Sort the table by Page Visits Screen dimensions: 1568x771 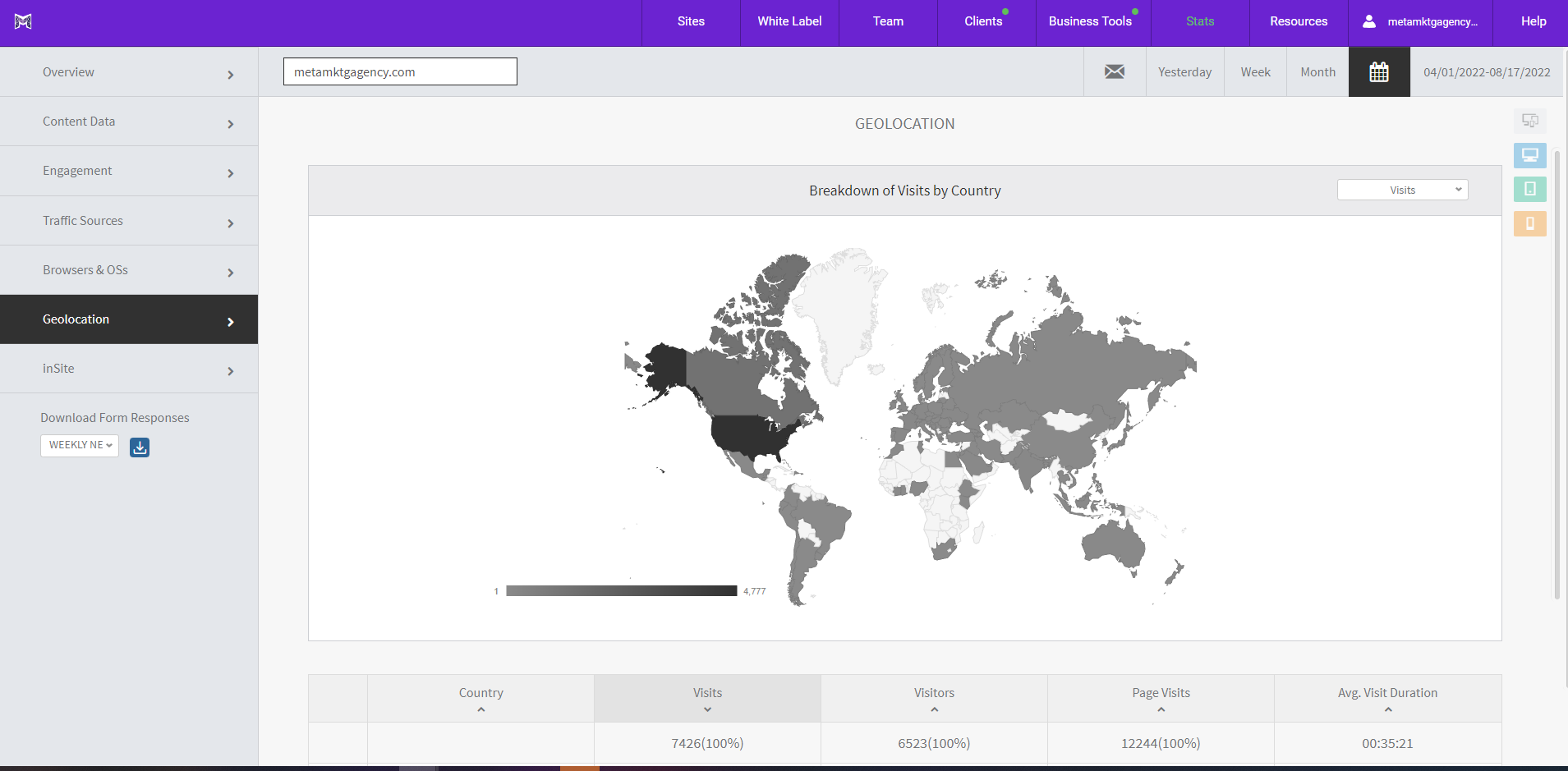click(x=1161, y=699)
